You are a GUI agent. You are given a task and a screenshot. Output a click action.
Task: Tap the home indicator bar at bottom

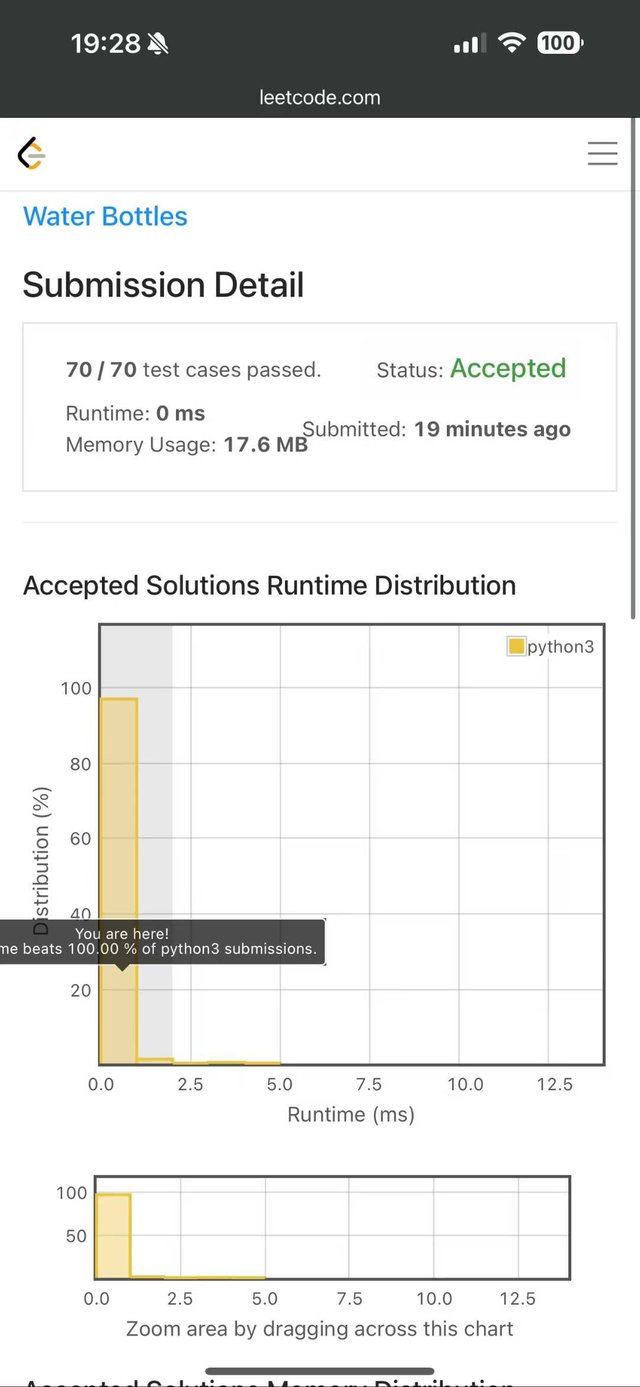320,1371
